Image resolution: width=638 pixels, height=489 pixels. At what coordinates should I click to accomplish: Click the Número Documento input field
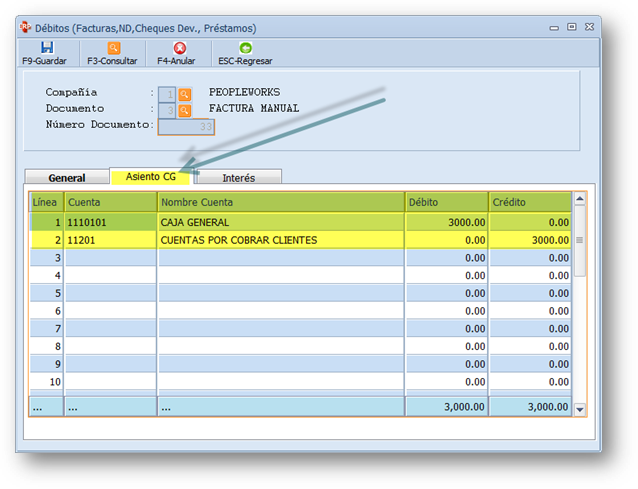click(186, 126)
